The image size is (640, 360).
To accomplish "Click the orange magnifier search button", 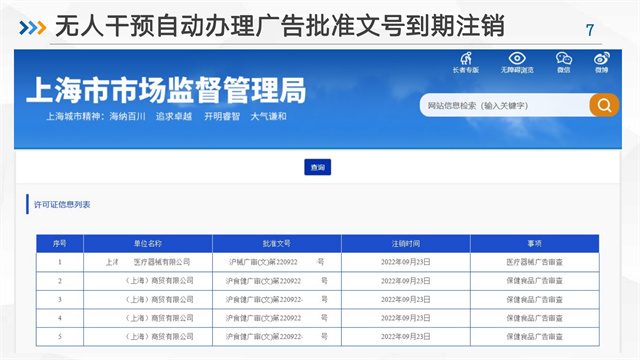I will pos(604,105).
